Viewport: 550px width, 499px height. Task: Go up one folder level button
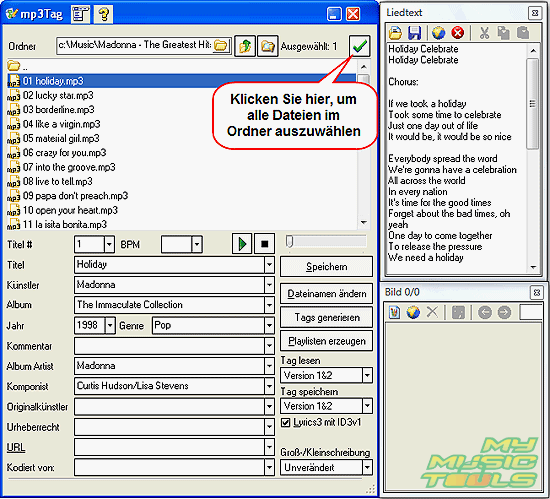click(244, 46)
